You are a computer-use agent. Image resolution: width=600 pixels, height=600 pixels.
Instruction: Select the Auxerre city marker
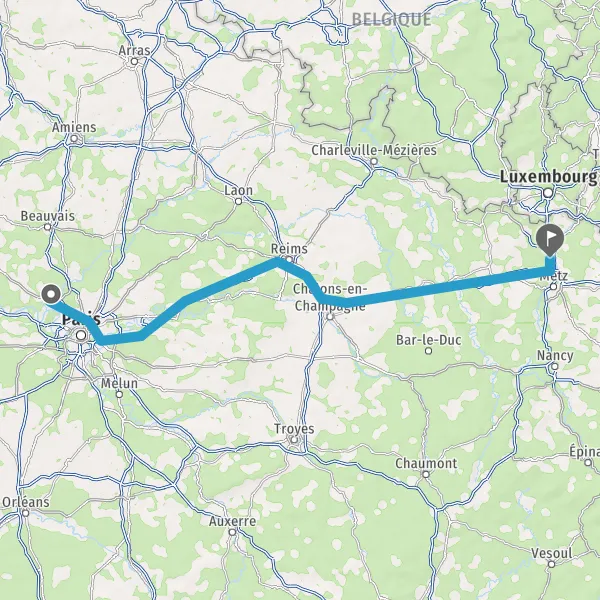click(232, 532)
